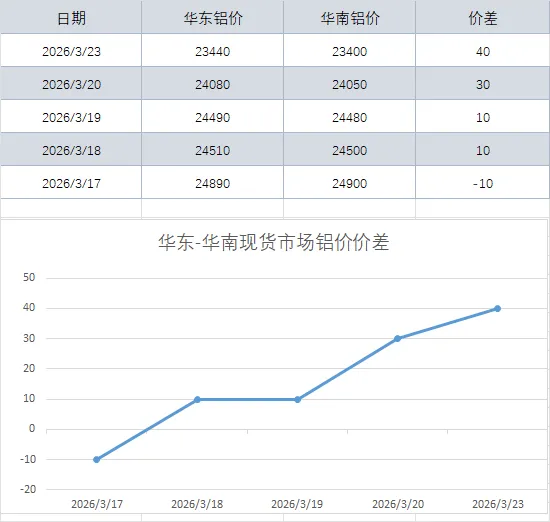This screenshot has height=522, width=550.
Task: Click the date cell 2026/3/19 in table
Action: point(71,117)
